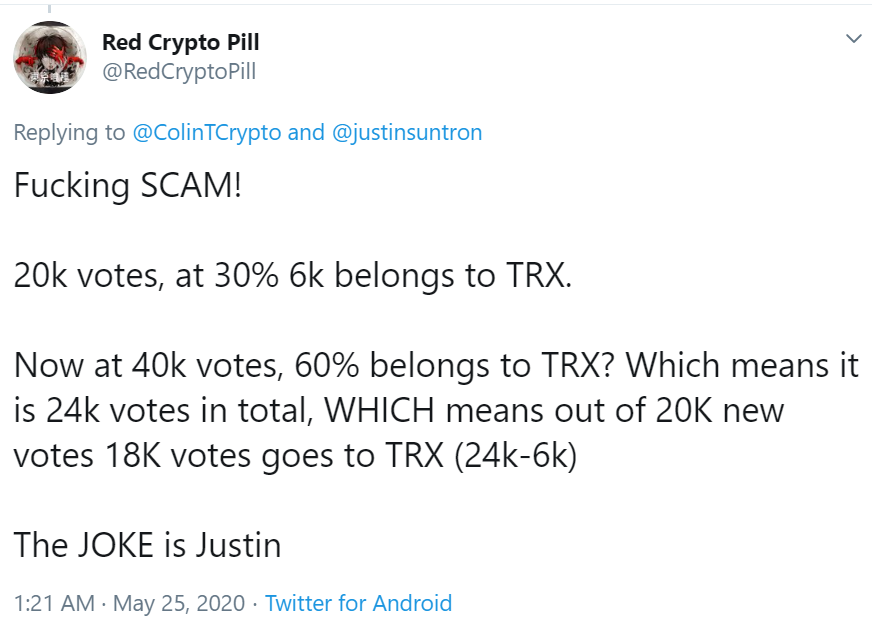
Task: Click the 'votes 18K votes goes to TRX' line
Action: tap(295, 456)
